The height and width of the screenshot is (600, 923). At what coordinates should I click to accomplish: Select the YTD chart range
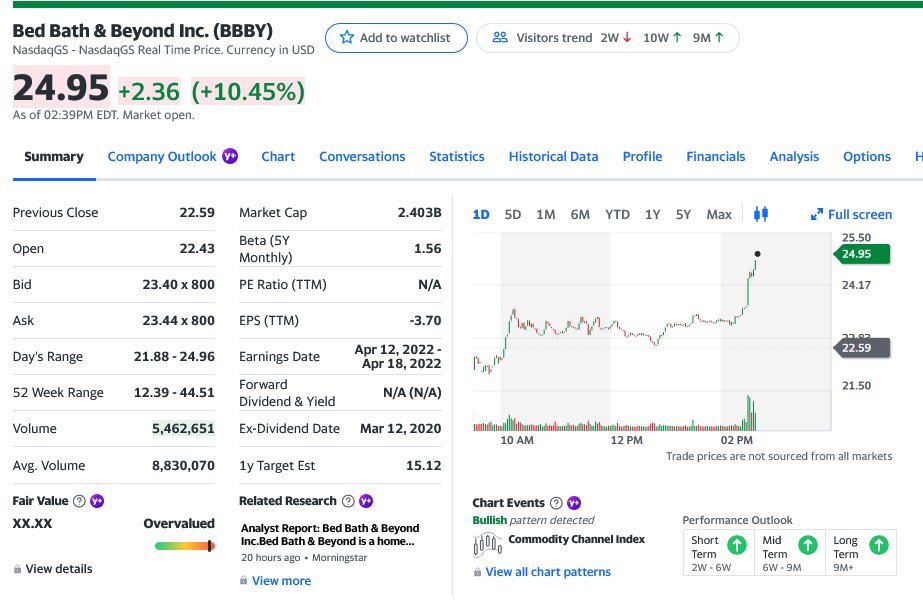tap(617, 214)
